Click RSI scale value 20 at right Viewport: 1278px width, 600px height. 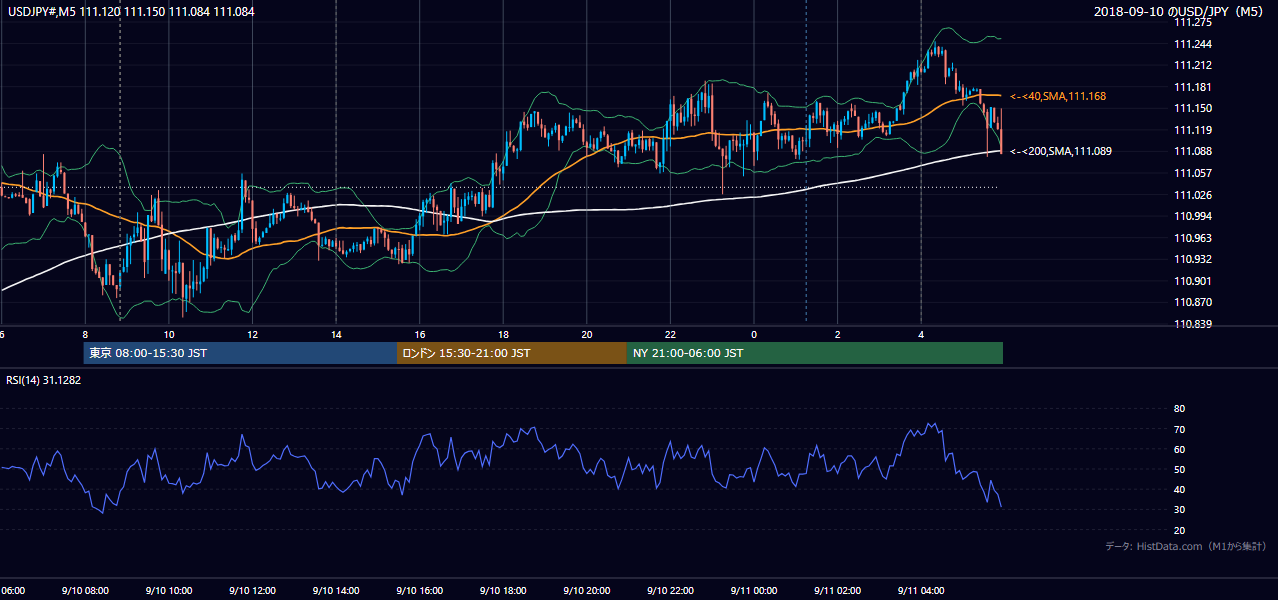(x=1180, y=530)
